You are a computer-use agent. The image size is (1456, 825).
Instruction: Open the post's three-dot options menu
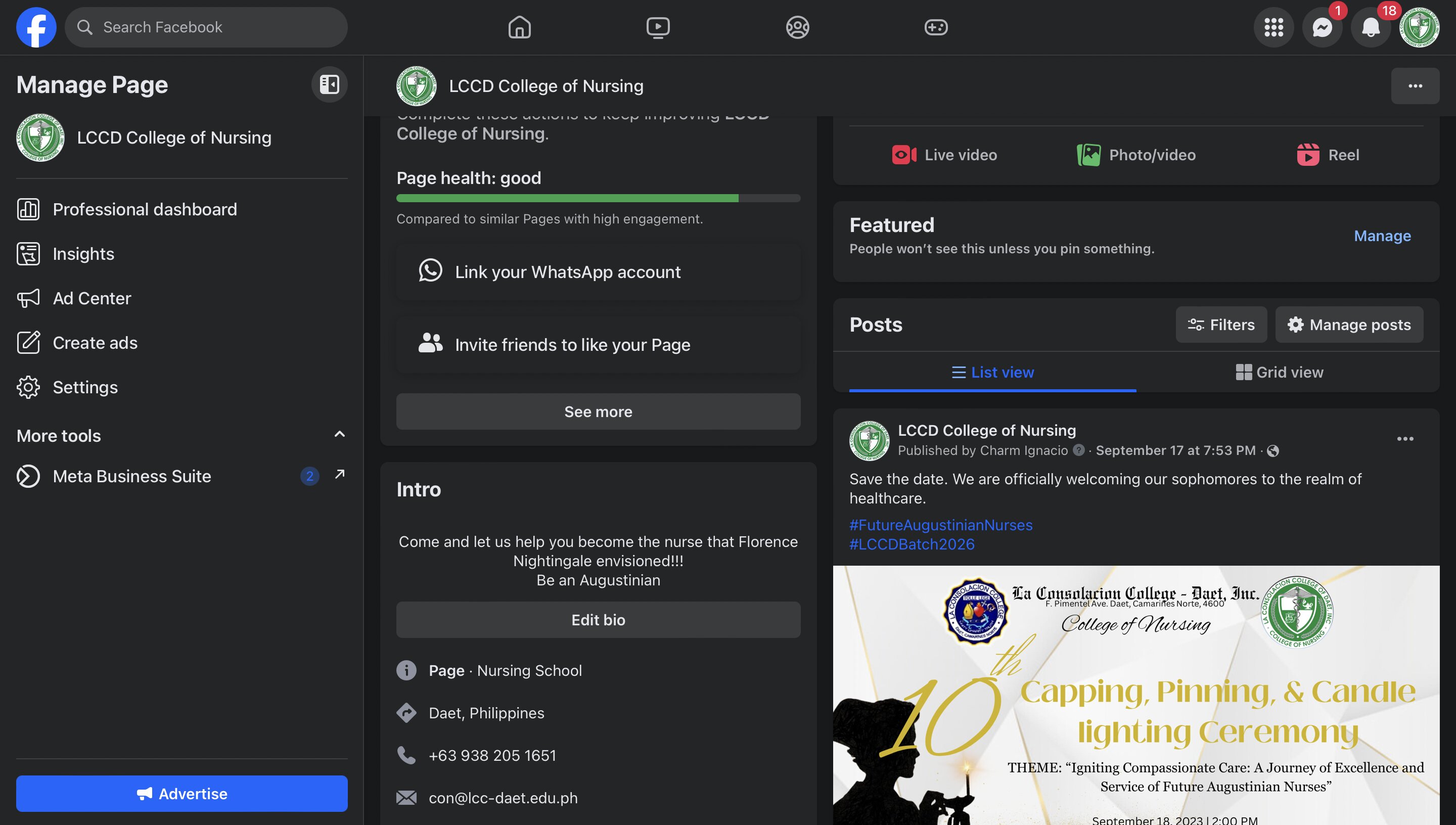coord(1405,439)
